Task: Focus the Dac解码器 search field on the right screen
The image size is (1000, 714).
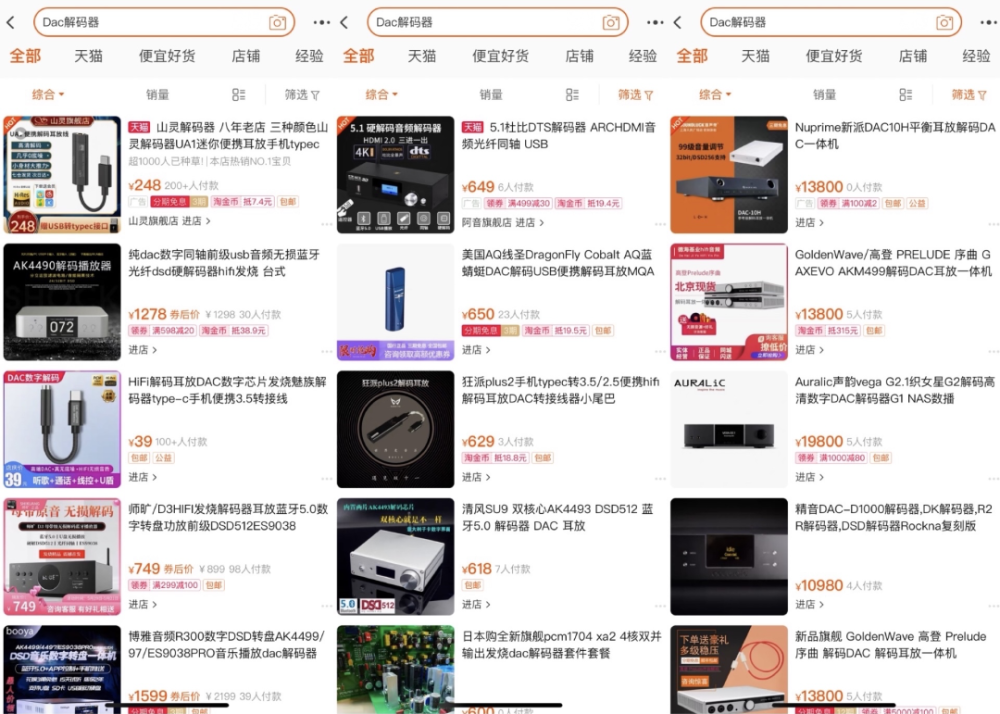Action: pos(831,22)
